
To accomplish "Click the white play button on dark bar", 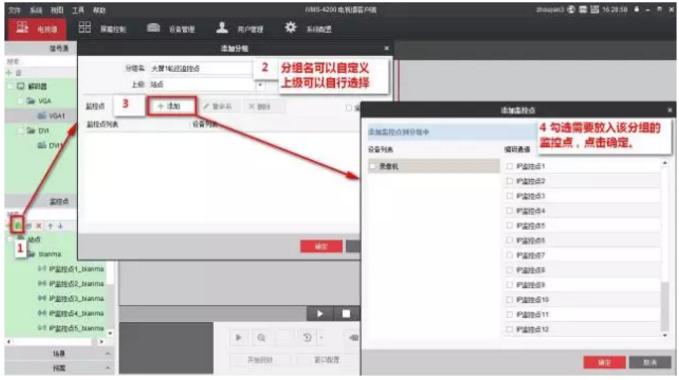I will pos(320,314).
